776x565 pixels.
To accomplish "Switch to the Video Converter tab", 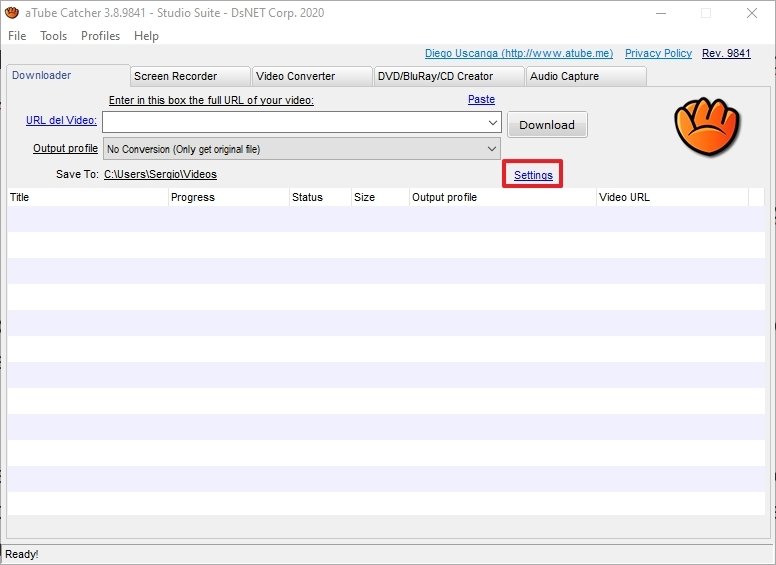I will [312, 76].
